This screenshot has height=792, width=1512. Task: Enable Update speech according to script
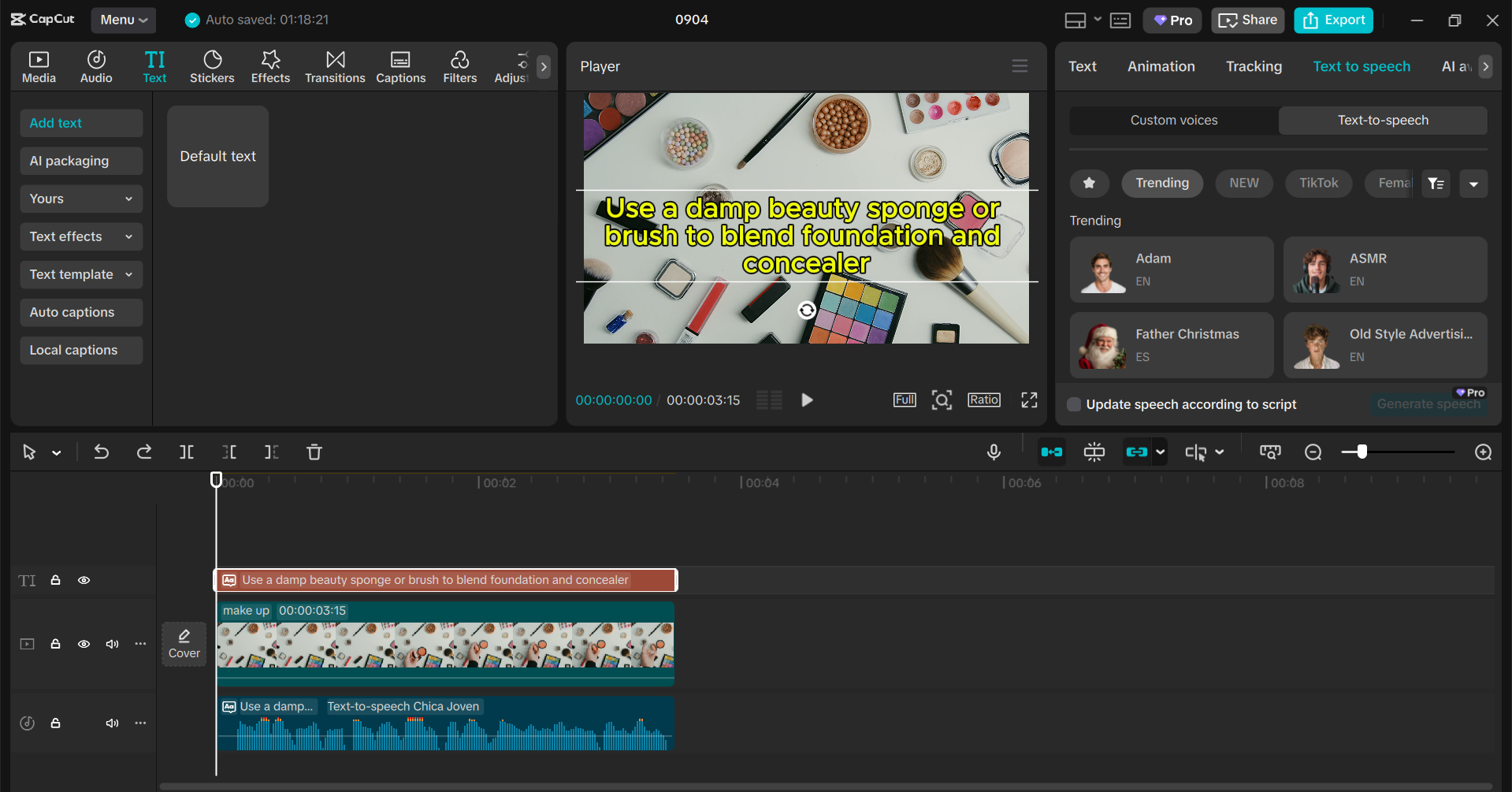(x=1073, y=404)
